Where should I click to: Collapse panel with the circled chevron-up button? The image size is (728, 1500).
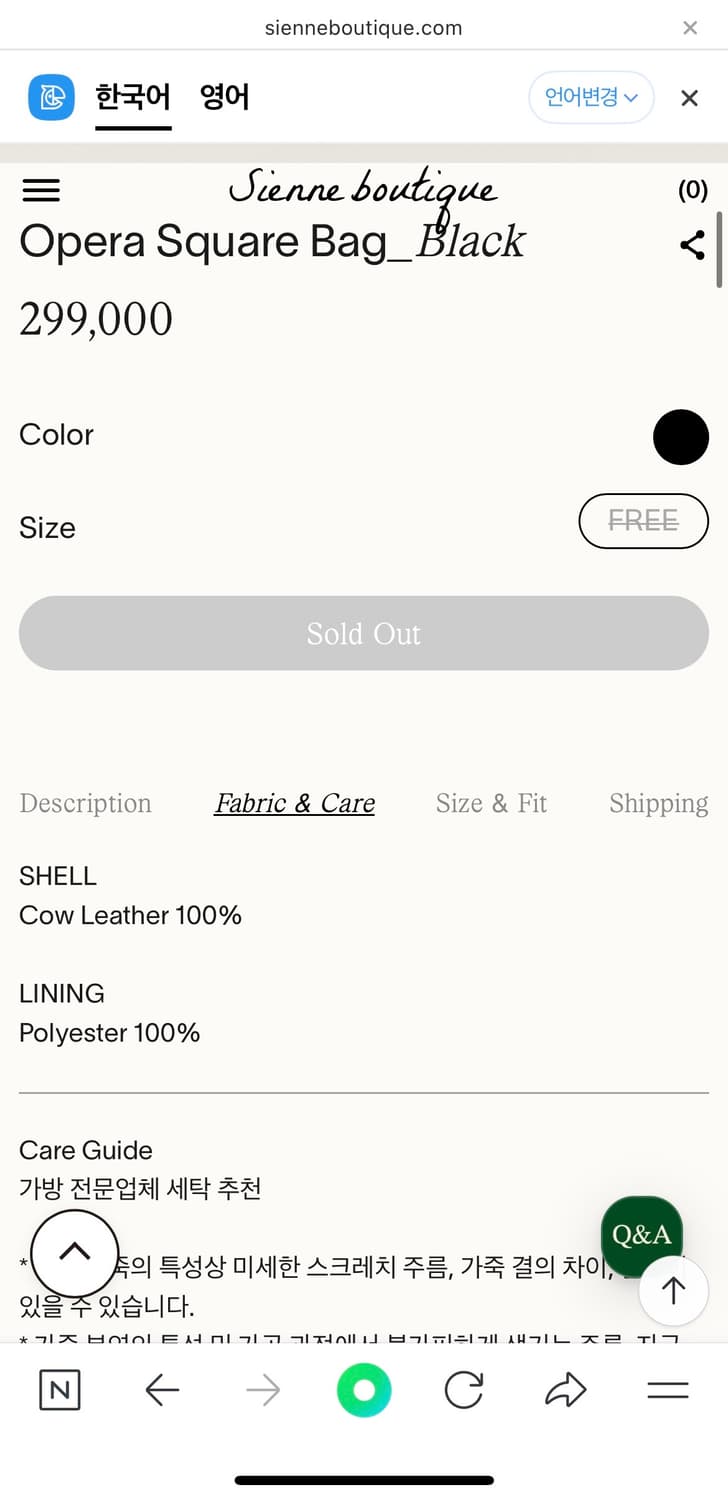[75, 1252]
